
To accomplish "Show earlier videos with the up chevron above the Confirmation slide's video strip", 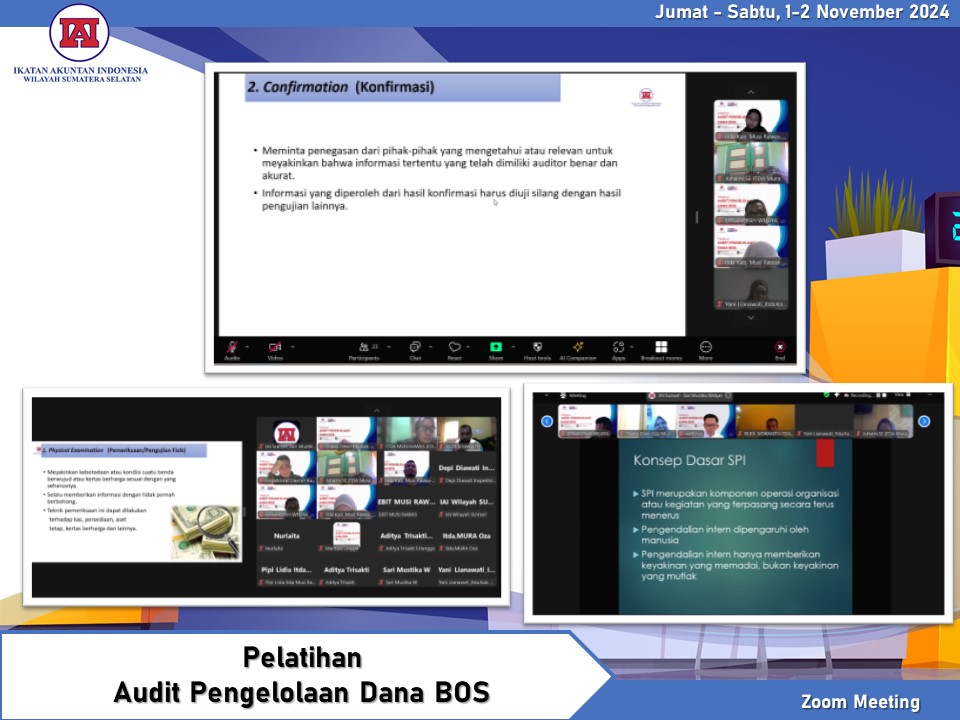I will point(751,92).
